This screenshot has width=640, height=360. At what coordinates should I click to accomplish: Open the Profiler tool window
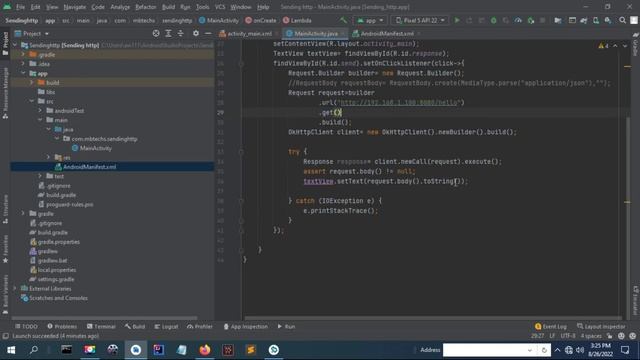pyautogui.click(x=200, y=327)
